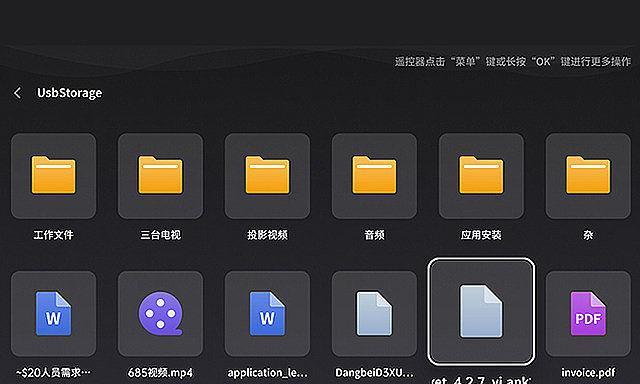The width and height of the screenshot is (640, 384).
Task: Open the ~$20人员需求 Word document
Action: click(53, 314)
